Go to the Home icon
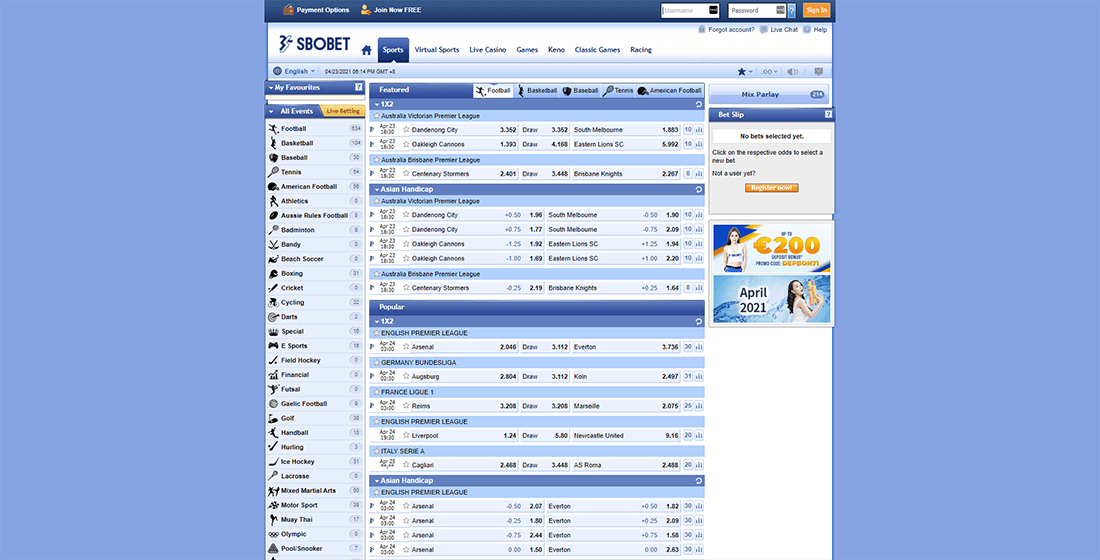The image size is (1100, 560). (367, 50)
